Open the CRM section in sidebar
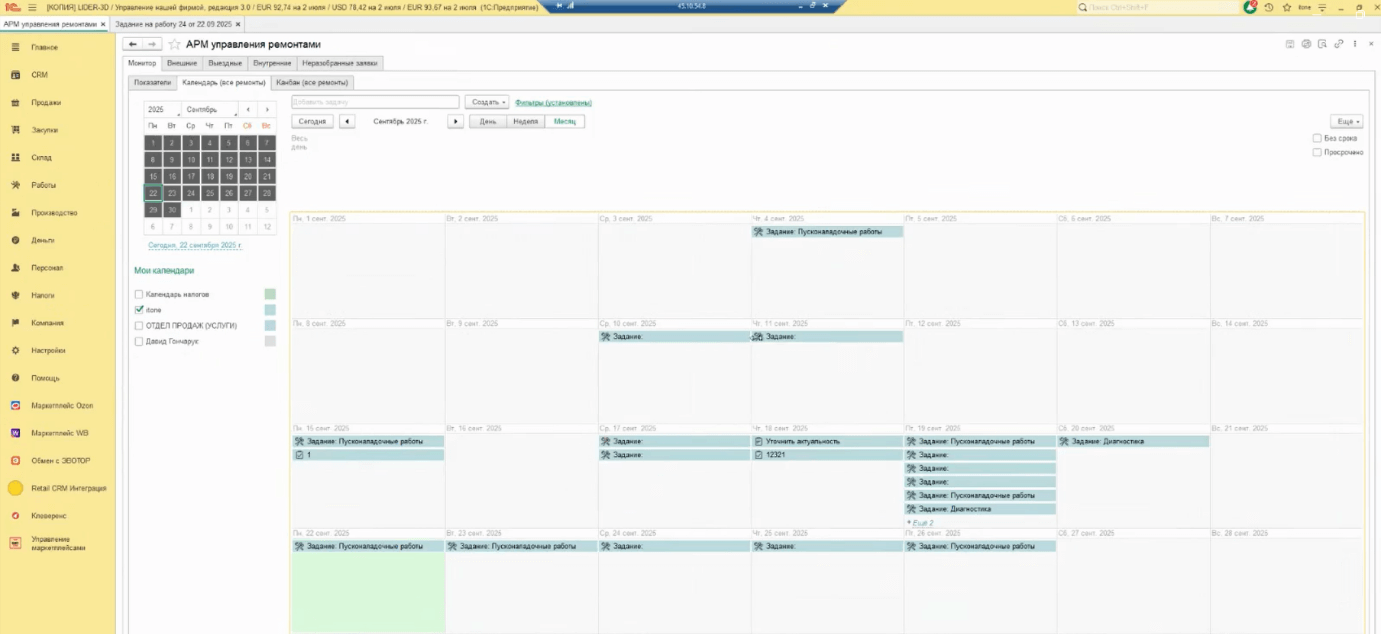The image size is (1381, 634). click(x=39, y=75)
